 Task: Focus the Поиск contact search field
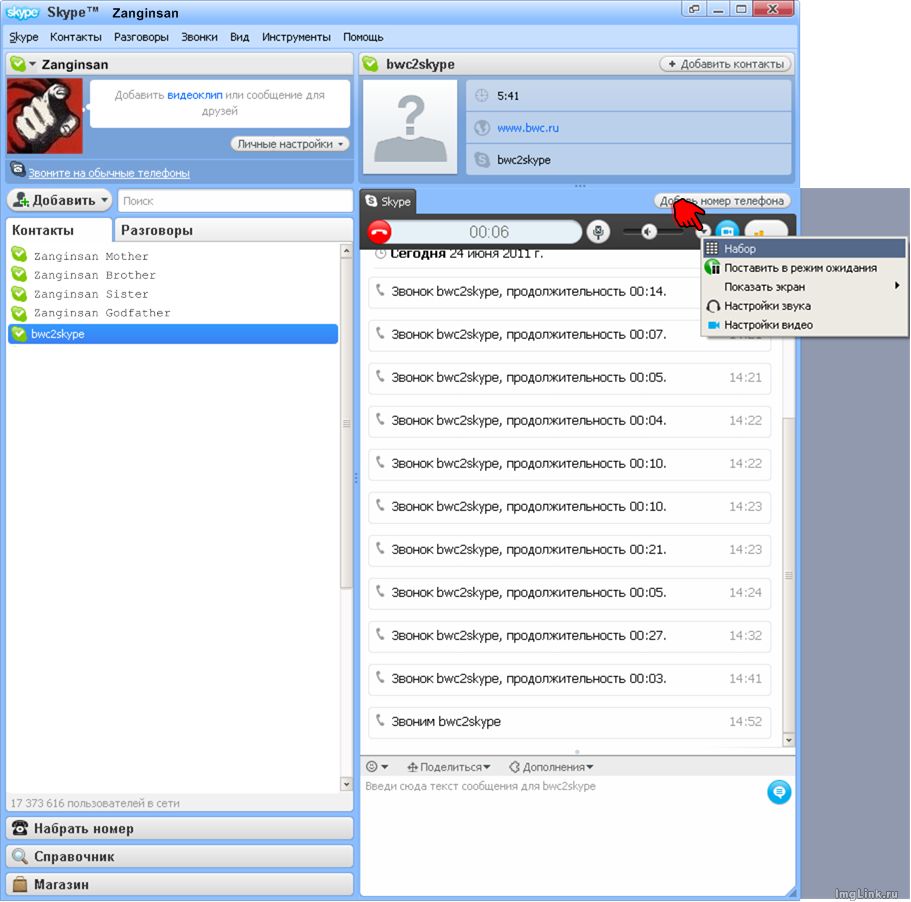235,201
